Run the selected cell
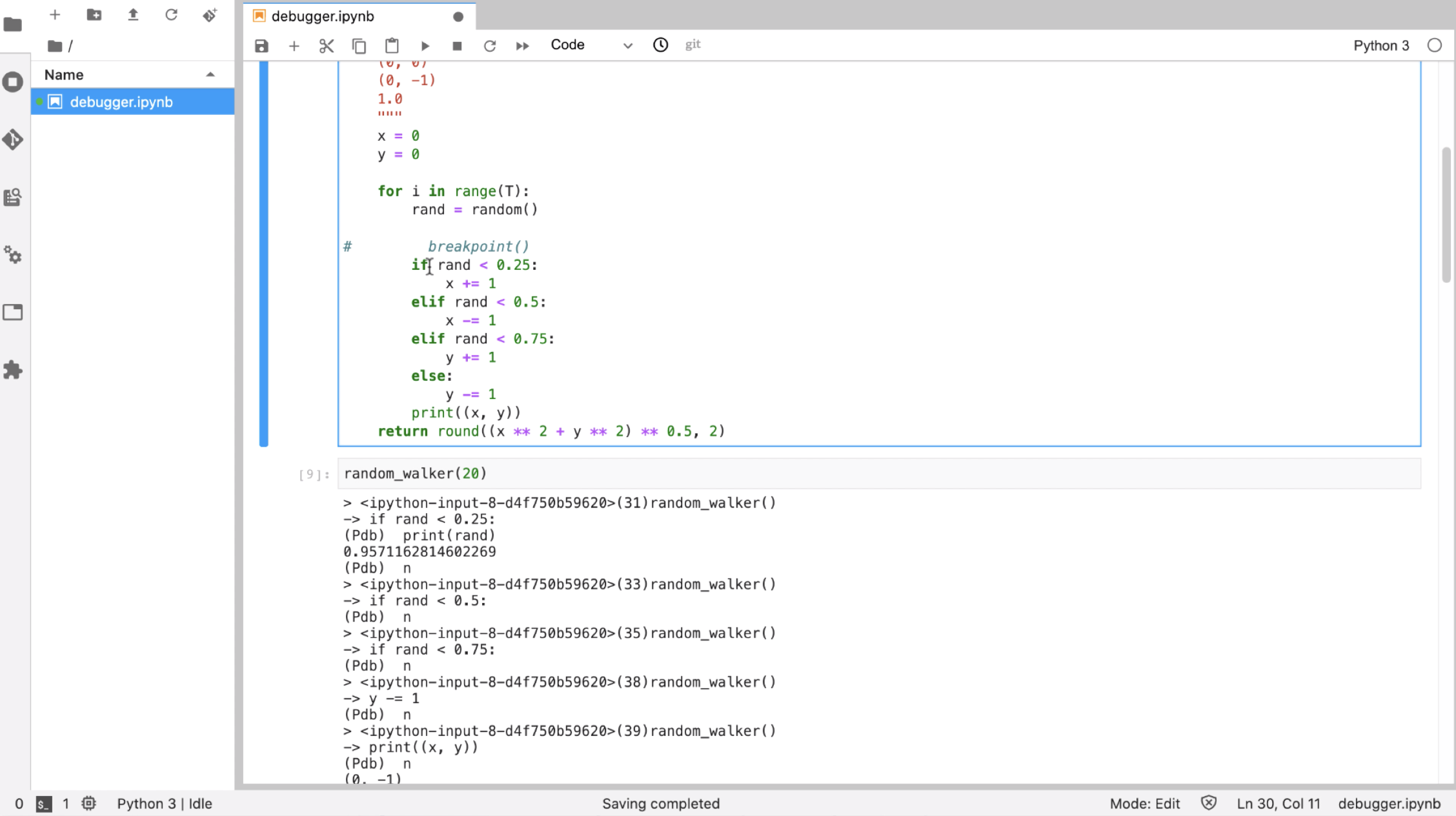1456x816 pixels. [x=425, y=46]
